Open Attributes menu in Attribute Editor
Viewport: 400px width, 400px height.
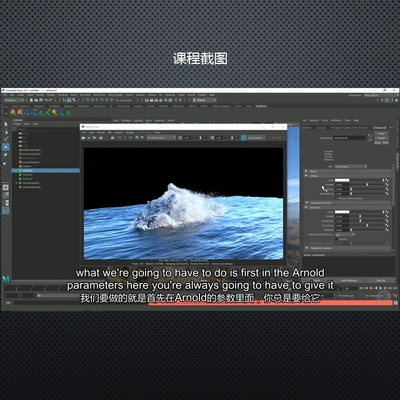pyautogui.click(x=336, y=120)
